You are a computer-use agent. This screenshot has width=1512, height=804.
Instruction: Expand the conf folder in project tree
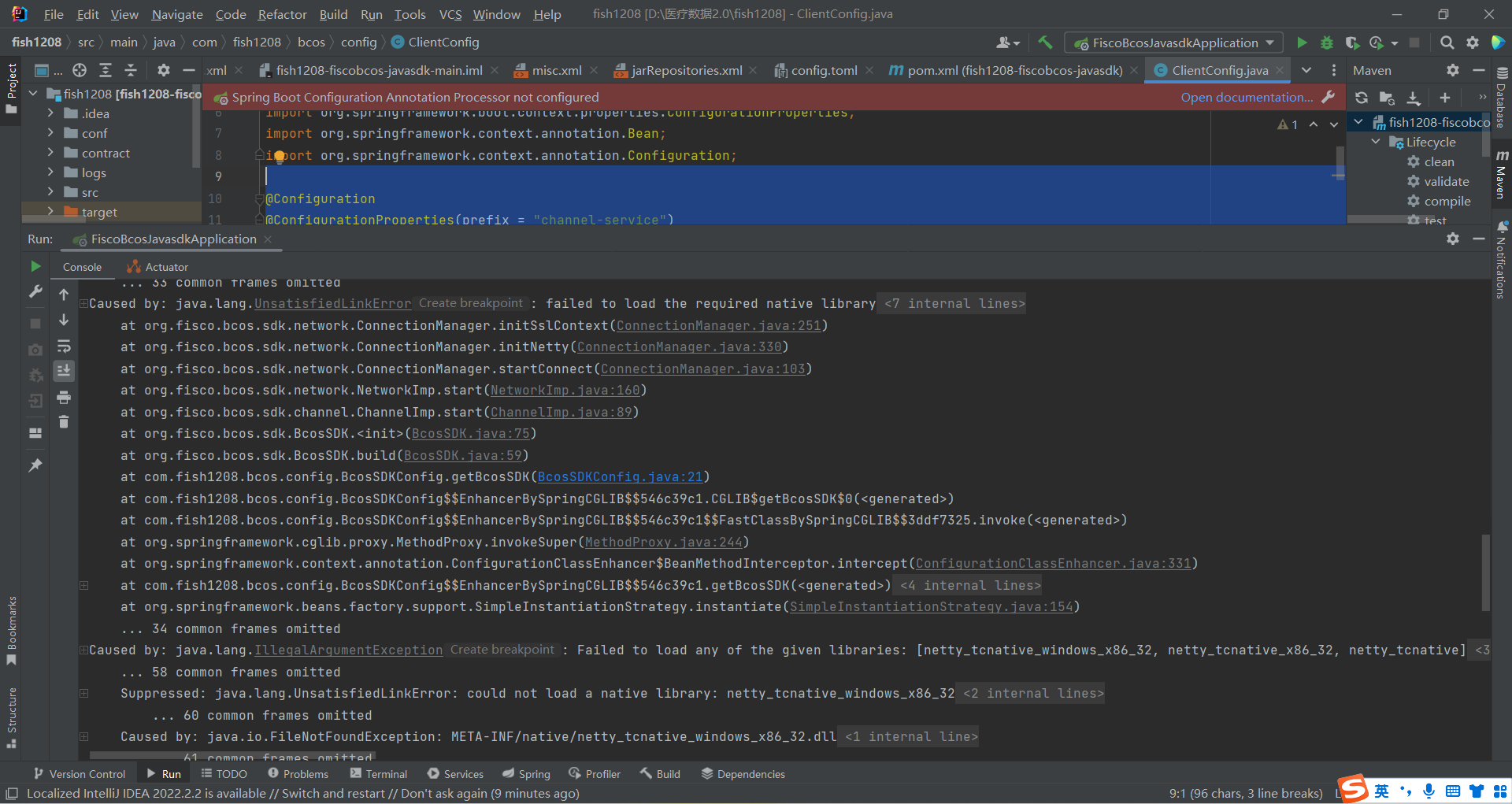50,133
